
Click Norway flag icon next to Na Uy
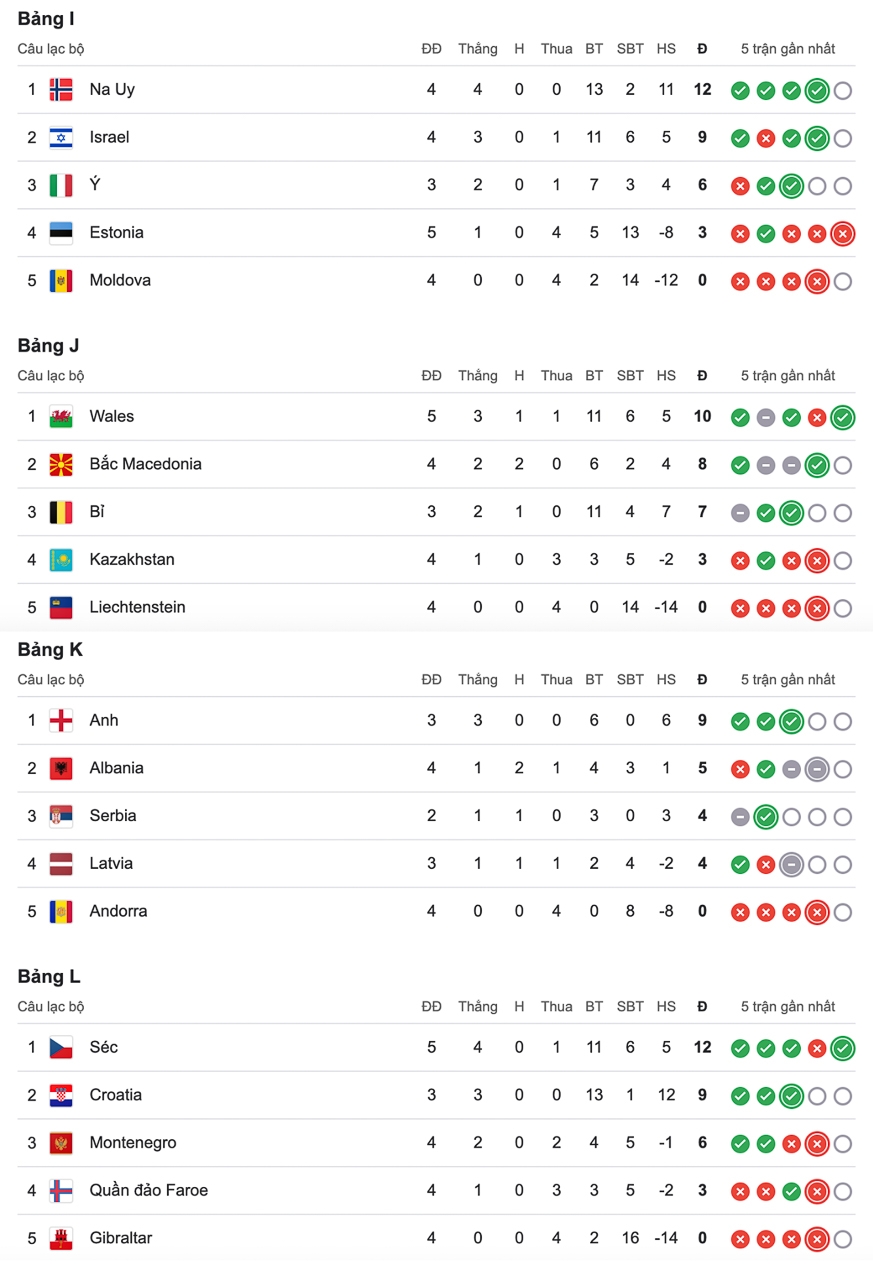point(61,89)
